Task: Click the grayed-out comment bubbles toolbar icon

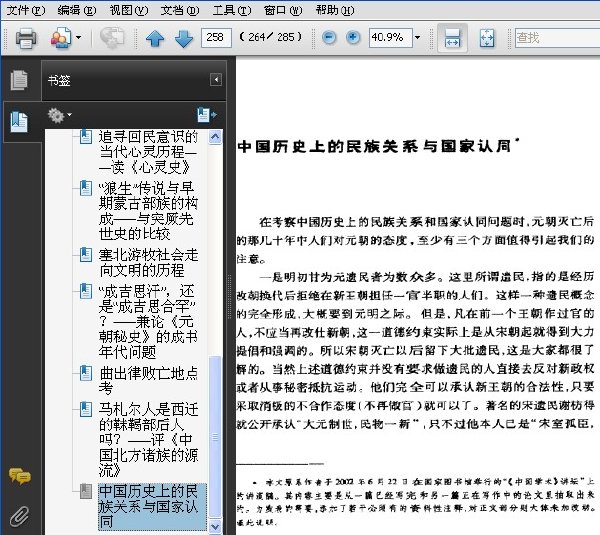Action: click(x=112, y=38)
